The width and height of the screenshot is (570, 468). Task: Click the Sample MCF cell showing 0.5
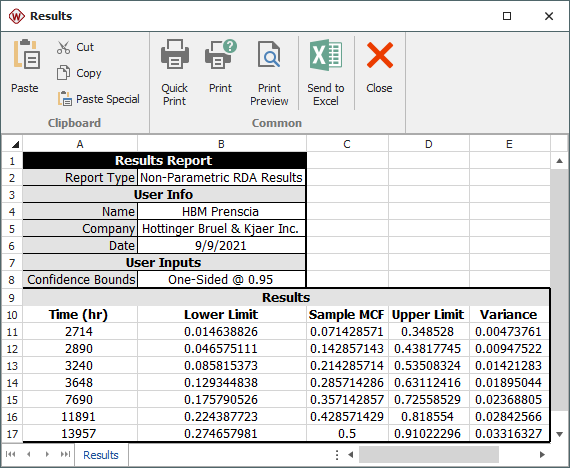[x=347, y=433]
